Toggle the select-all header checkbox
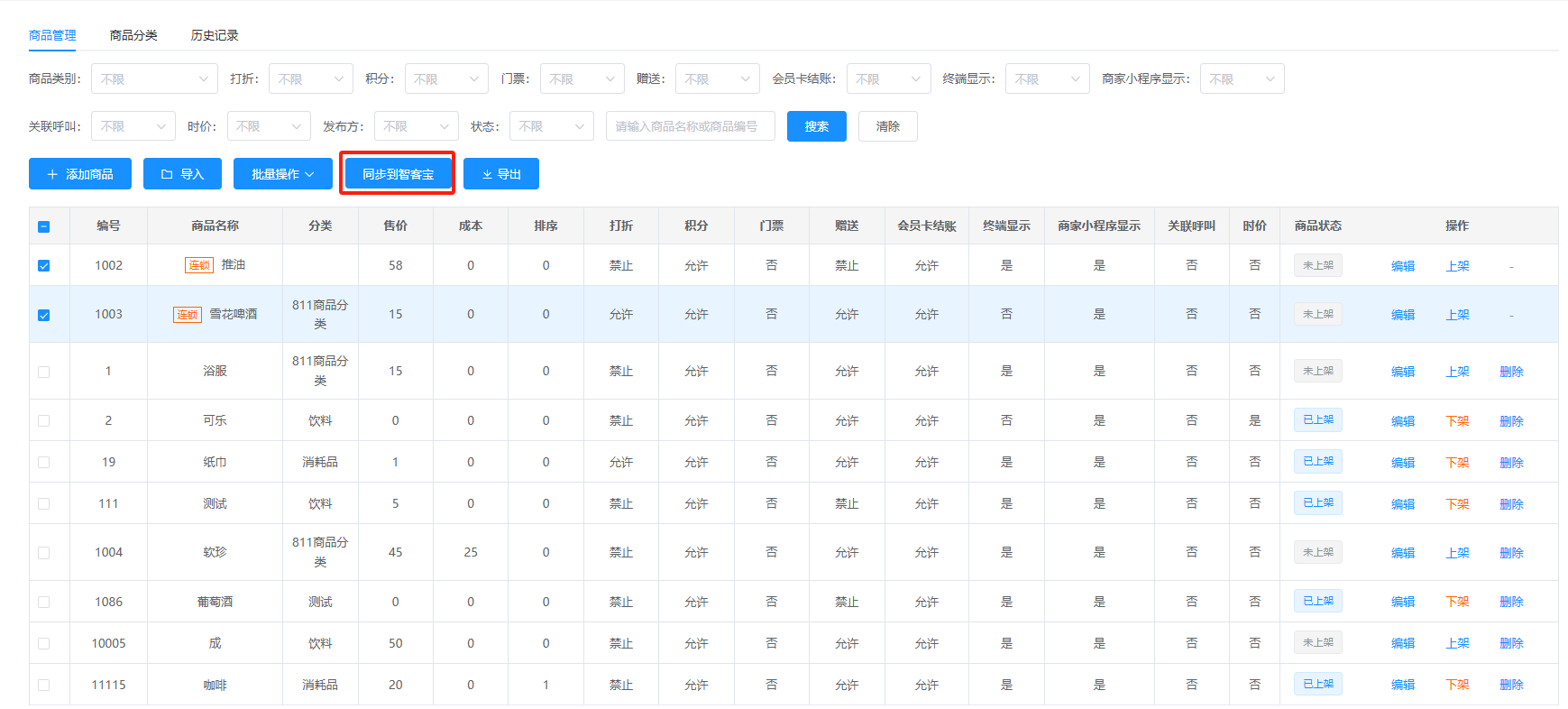1568x709 pixels. pyautogui.click(x=44, y=226)
